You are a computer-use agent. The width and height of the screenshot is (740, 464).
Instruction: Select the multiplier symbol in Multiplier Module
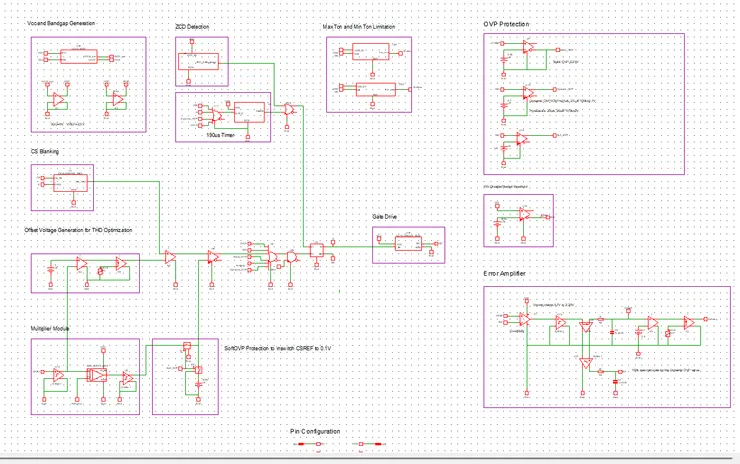(97, 375)
